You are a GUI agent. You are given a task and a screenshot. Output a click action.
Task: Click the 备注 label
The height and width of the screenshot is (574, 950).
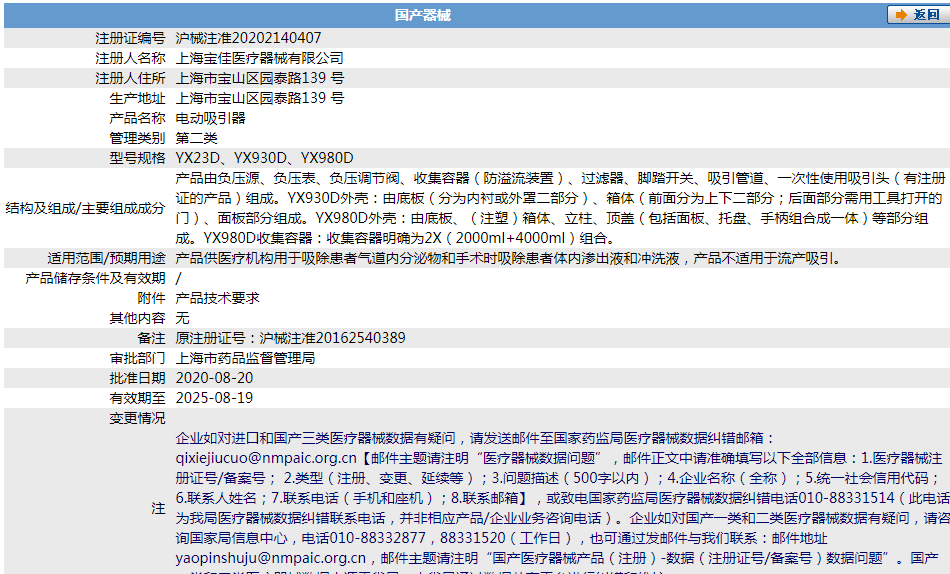151,338
